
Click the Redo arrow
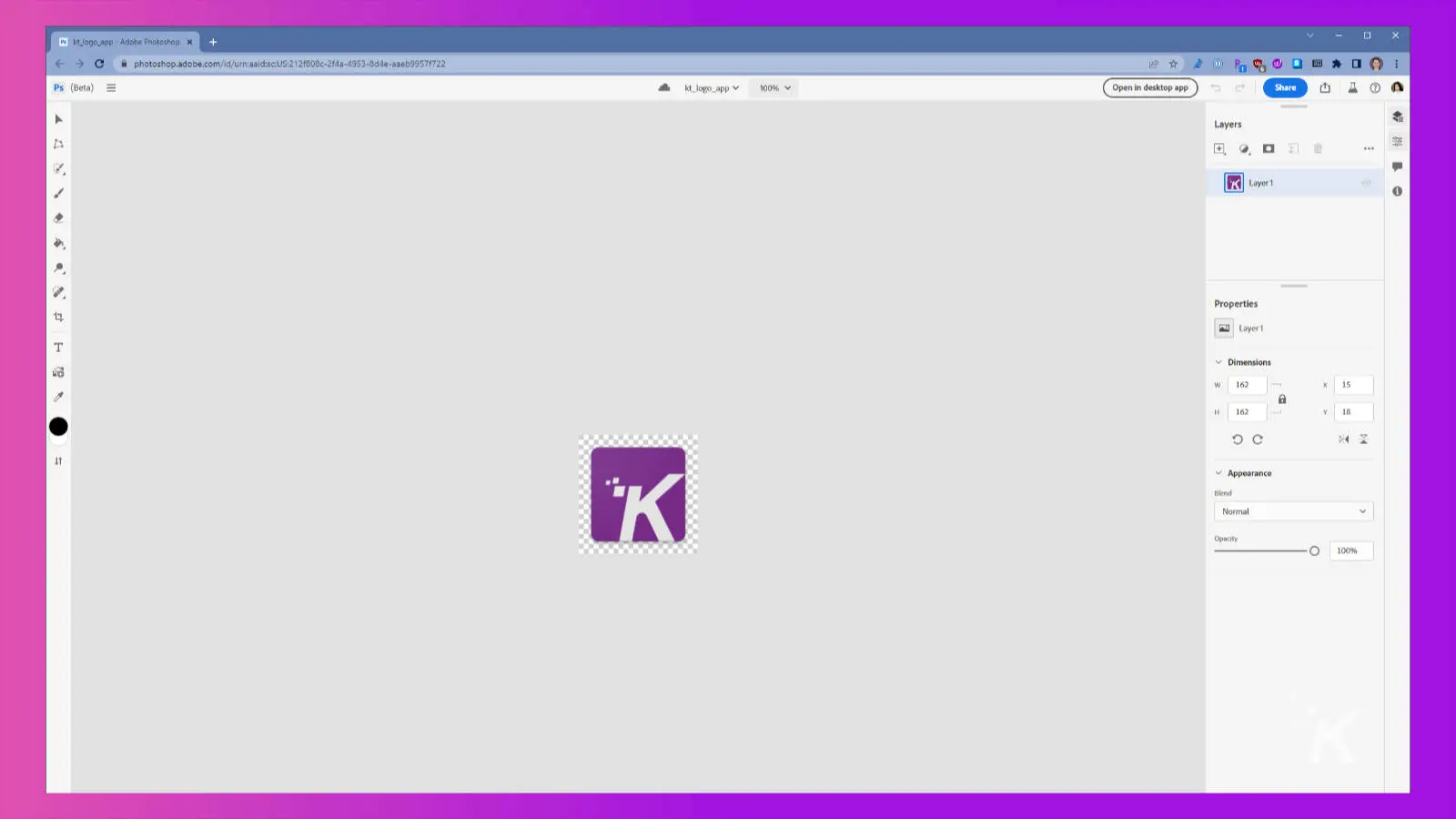pos(1239,87)
